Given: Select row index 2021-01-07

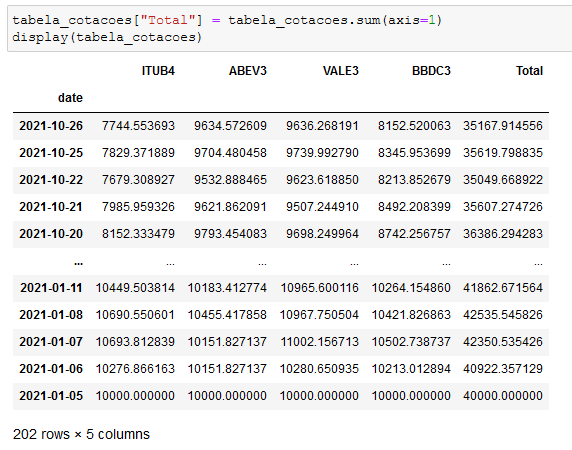Looking at the screenshot, I should pos(51,342).
